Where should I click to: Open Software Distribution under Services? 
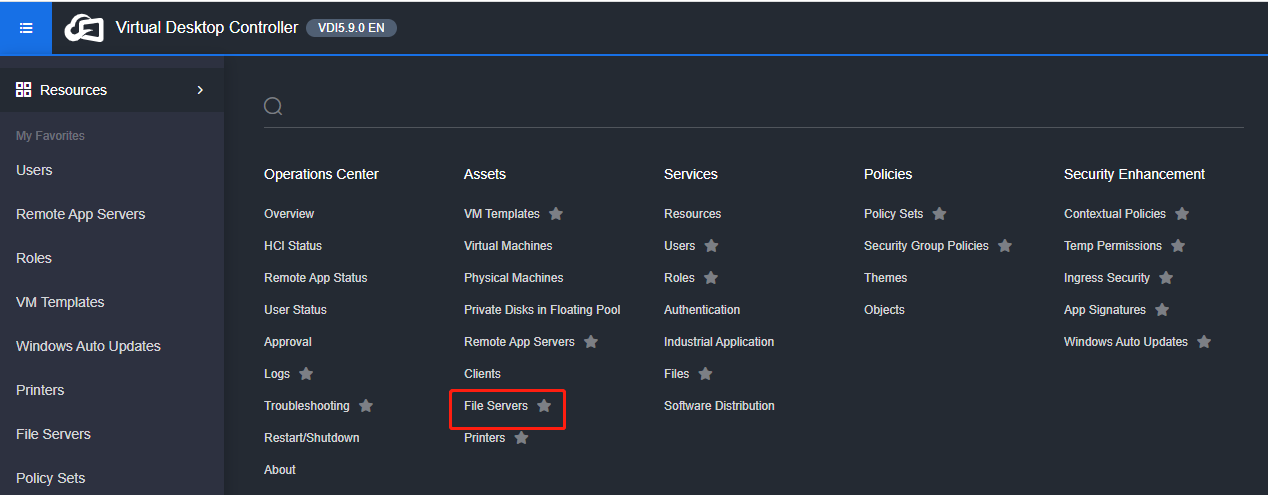719,406
